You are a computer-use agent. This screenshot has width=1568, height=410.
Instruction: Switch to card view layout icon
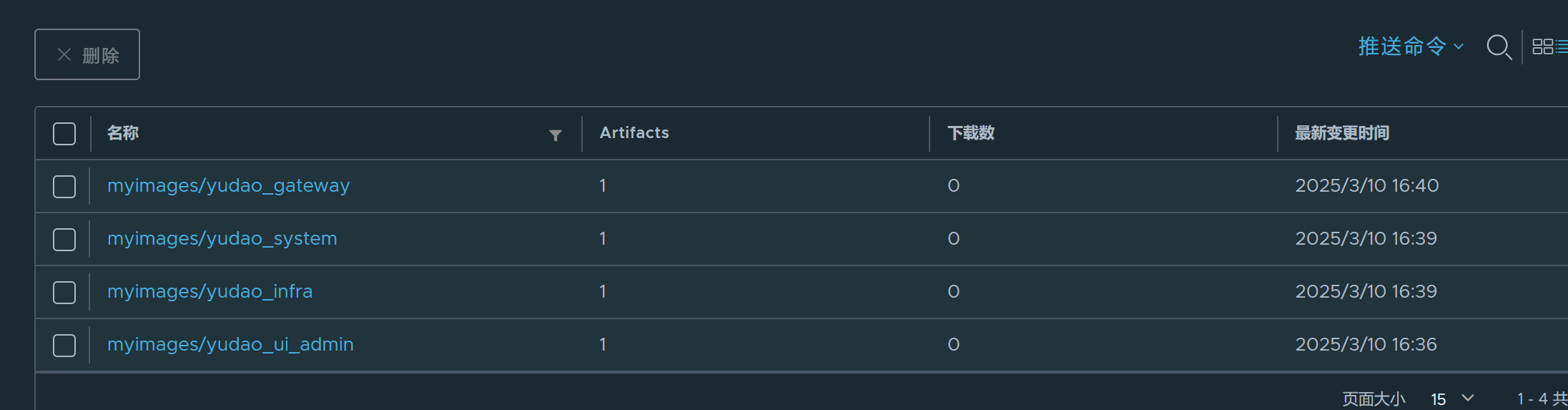pyautogui.click(x=1542, y=47)
